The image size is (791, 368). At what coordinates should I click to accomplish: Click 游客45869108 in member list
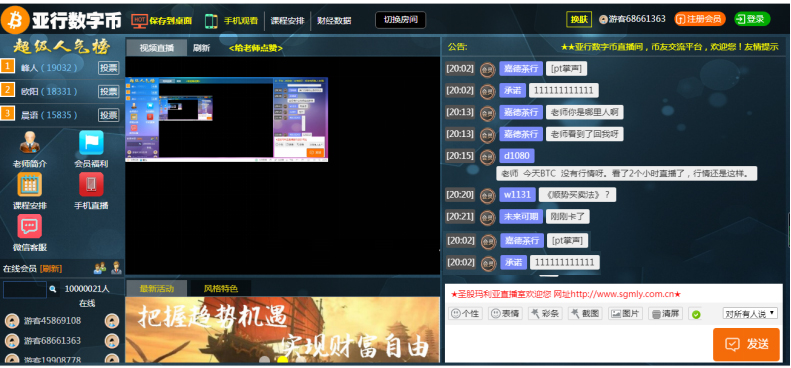[x=52, y=321]
